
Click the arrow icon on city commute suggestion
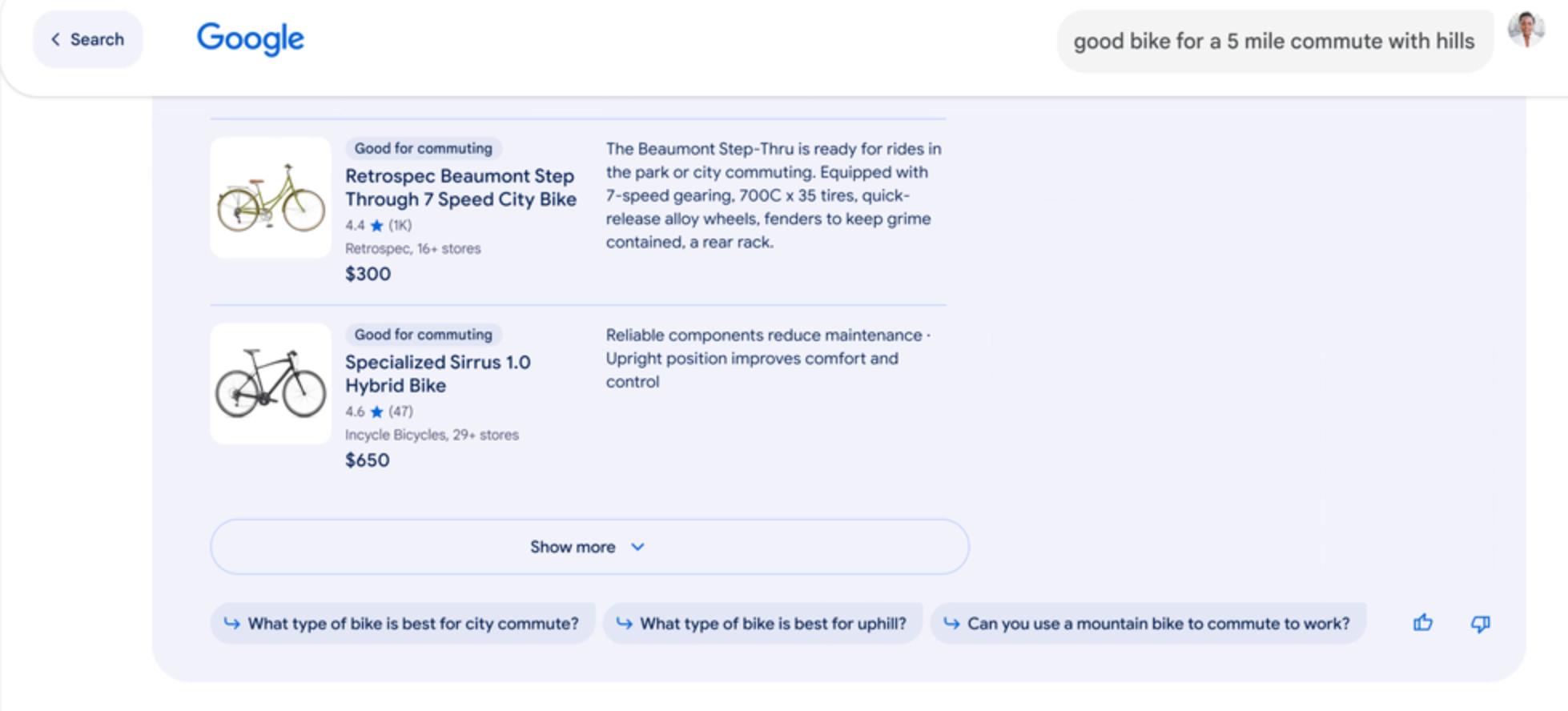[x=231, y=624]
